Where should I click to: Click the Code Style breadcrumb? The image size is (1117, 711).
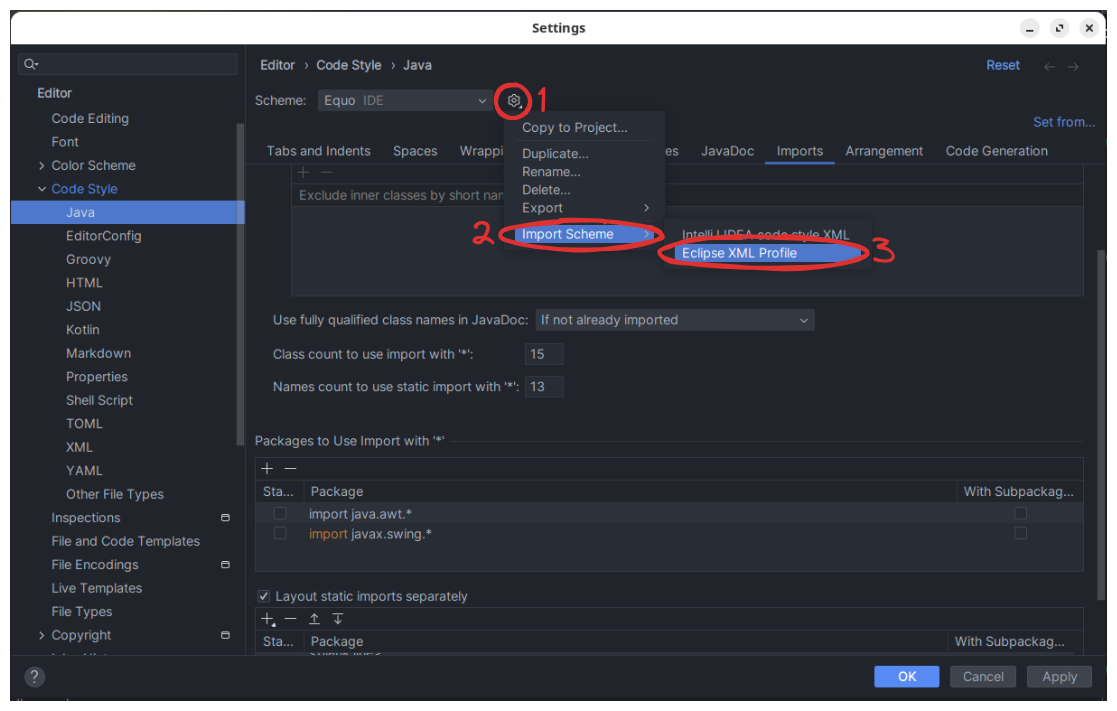click(x=348, y=66)
